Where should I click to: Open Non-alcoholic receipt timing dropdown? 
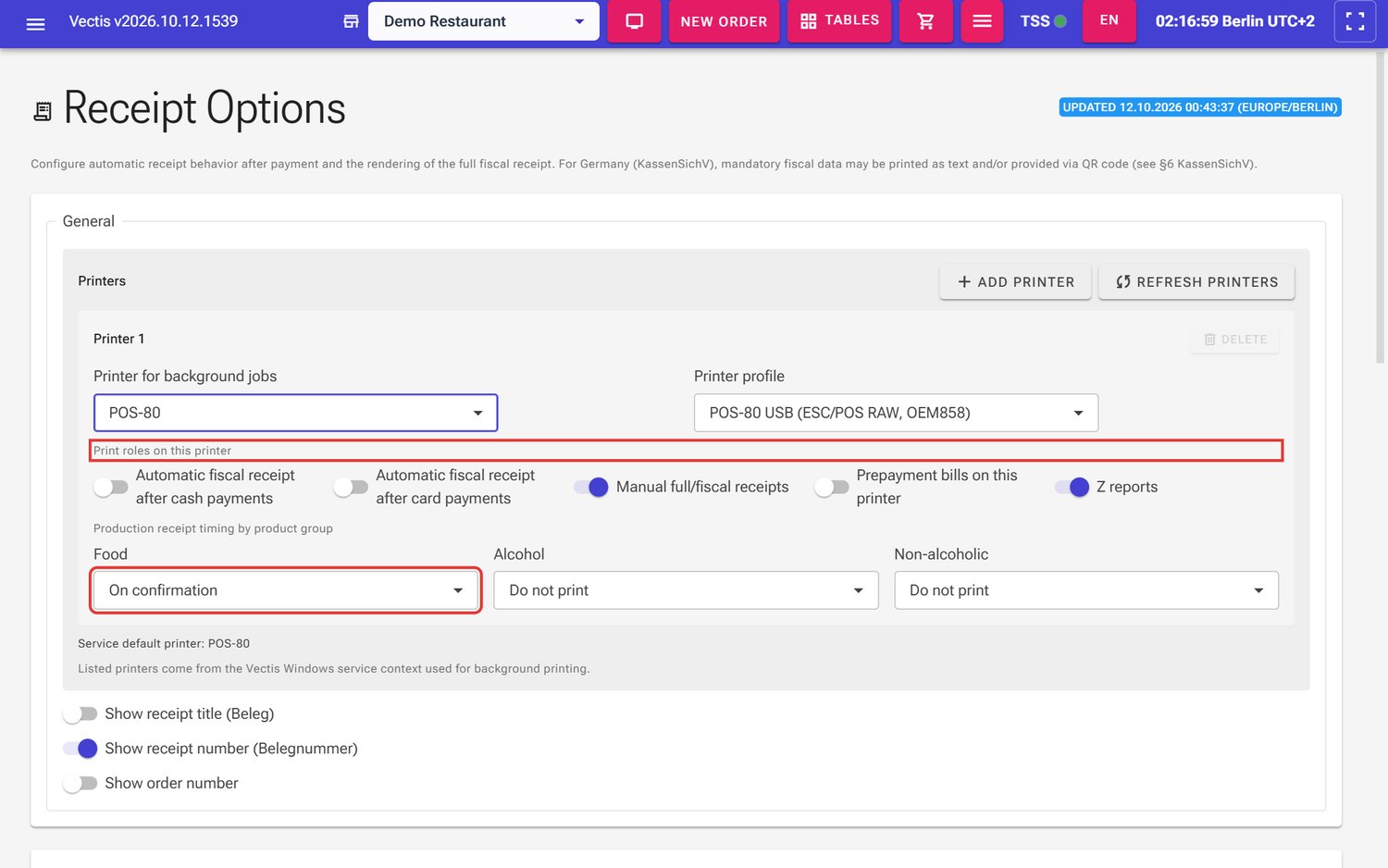pos(1086,590)
